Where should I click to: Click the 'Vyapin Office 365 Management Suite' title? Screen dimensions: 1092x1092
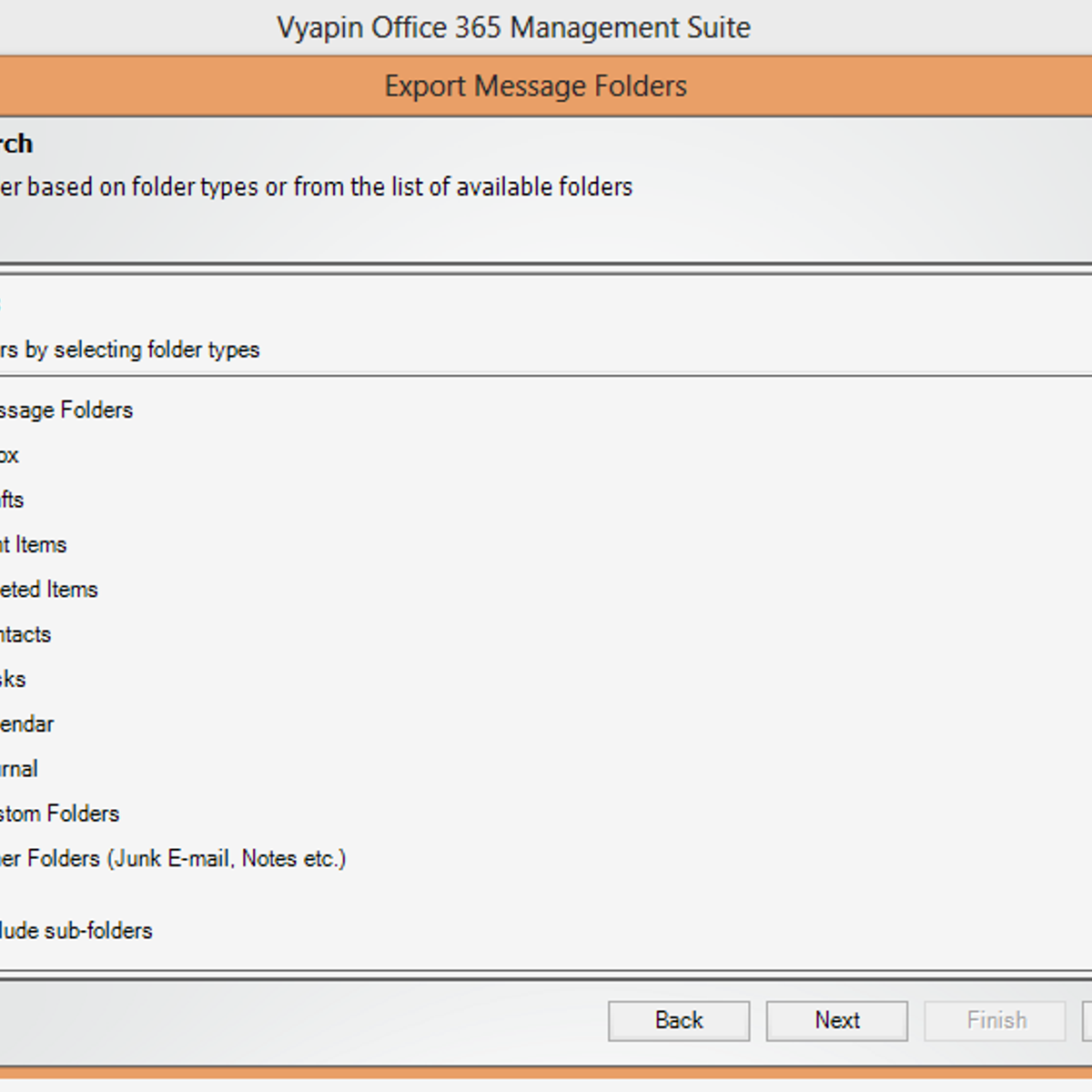(x=514, y=28)
